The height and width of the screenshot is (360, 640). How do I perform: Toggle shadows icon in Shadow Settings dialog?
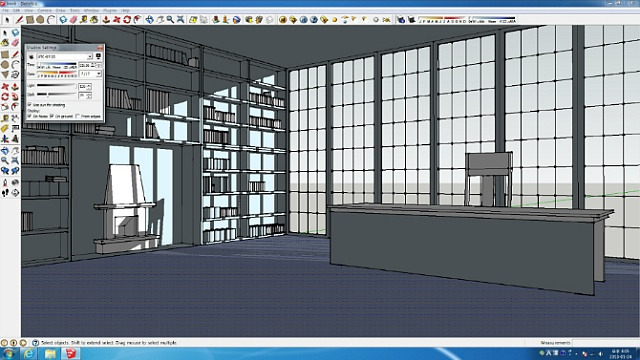click(x=31, y=57)
